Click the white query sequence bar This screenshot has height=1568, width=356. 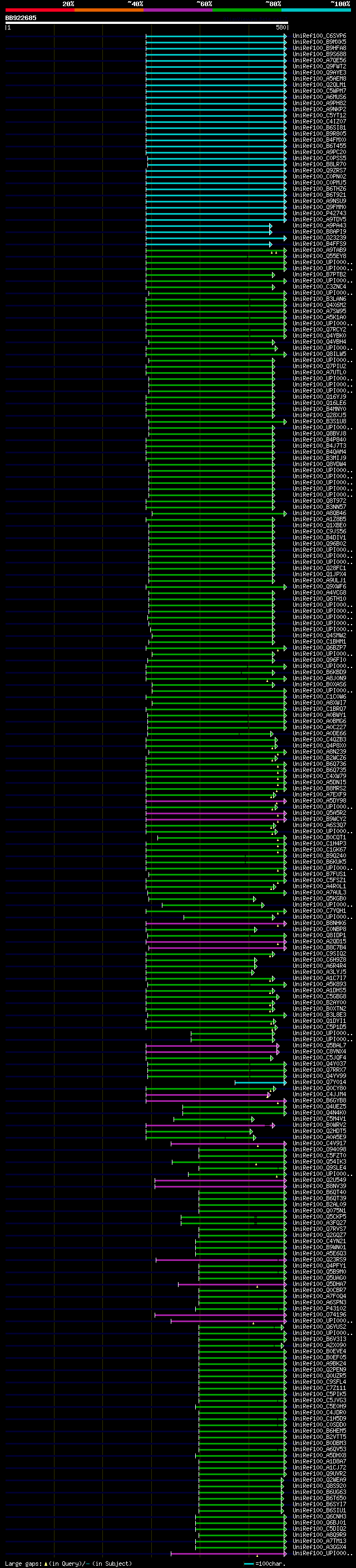point(147,23)
